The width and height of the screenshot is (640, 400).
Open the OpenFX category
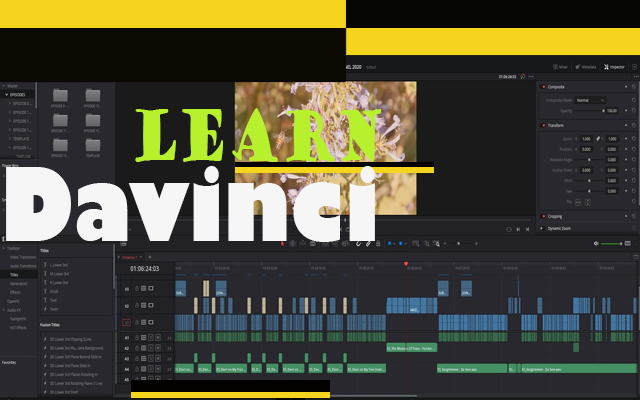click(x=13, y=301)
